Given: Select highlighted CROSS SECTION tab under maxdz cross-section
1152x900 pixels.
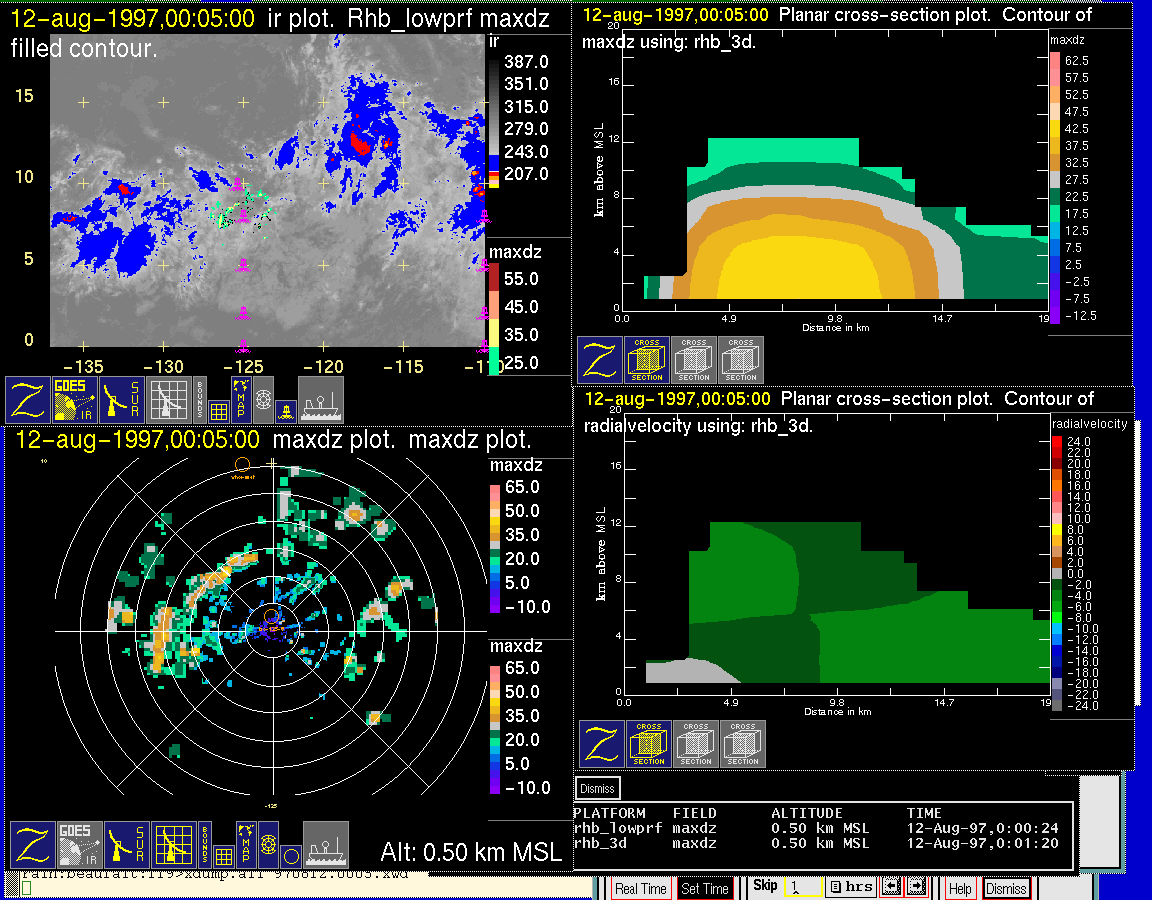Looking at the screenshot, I should [647, 360].
